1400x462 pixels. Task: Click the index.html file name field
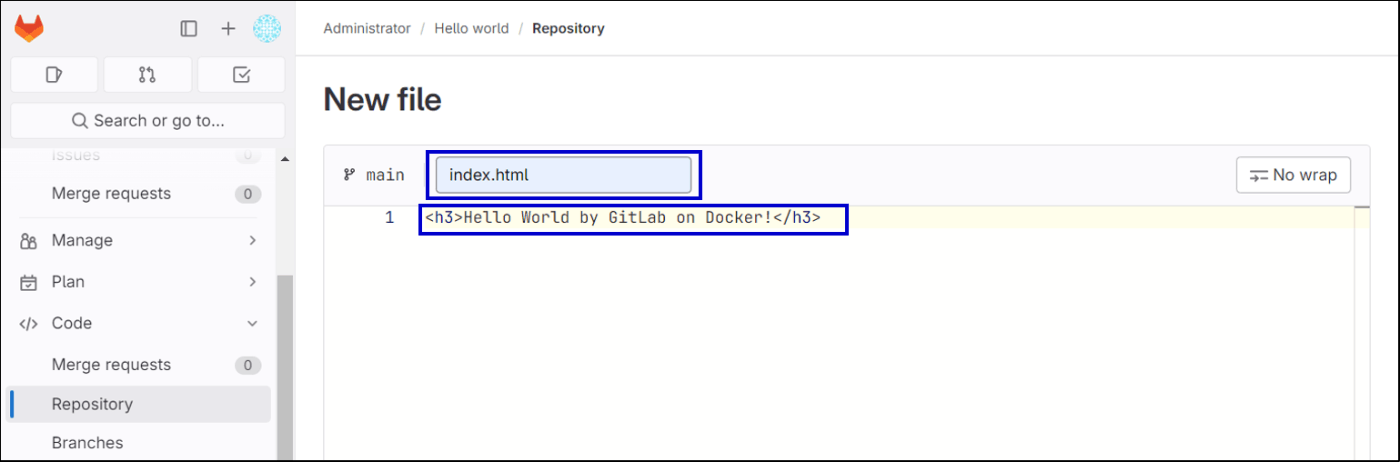coord(563,175)
